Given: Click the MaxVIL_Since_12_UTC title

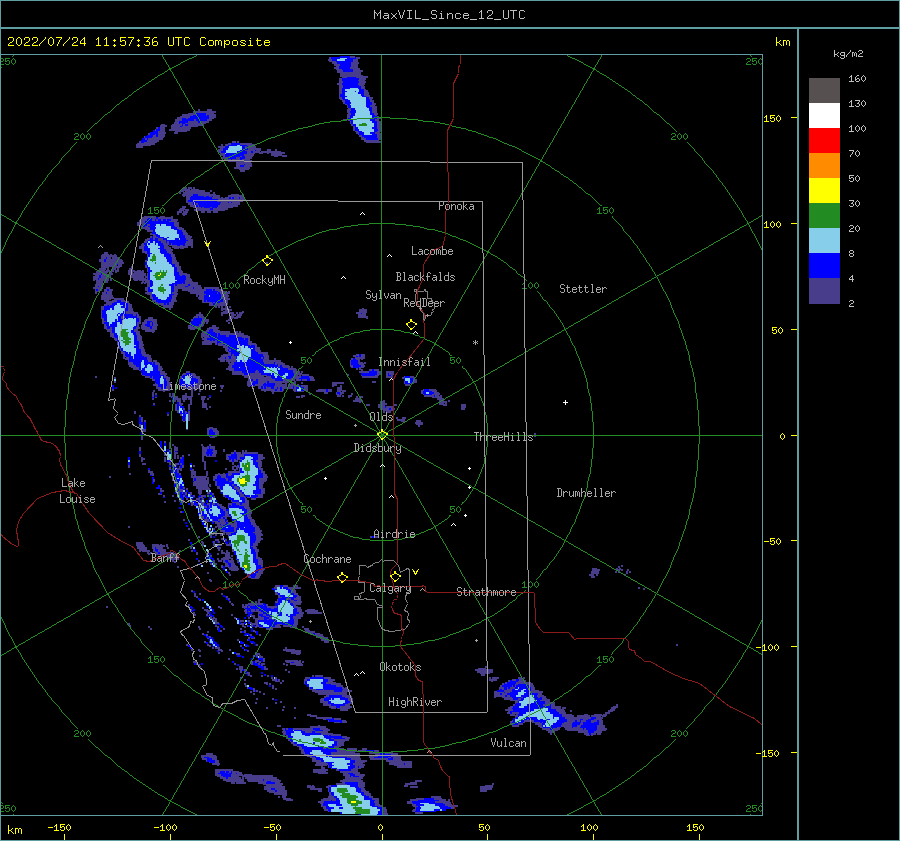Looking at the screenshot, I should pos(449,15).
